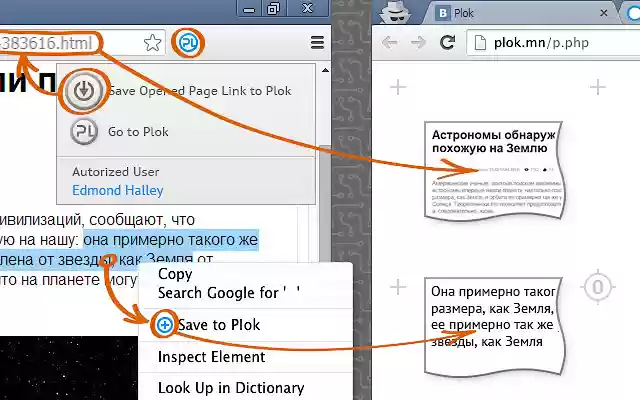Go back in the Plok browser window
The height and width of the screenshot is (400, 640).
tap(389, 42)
